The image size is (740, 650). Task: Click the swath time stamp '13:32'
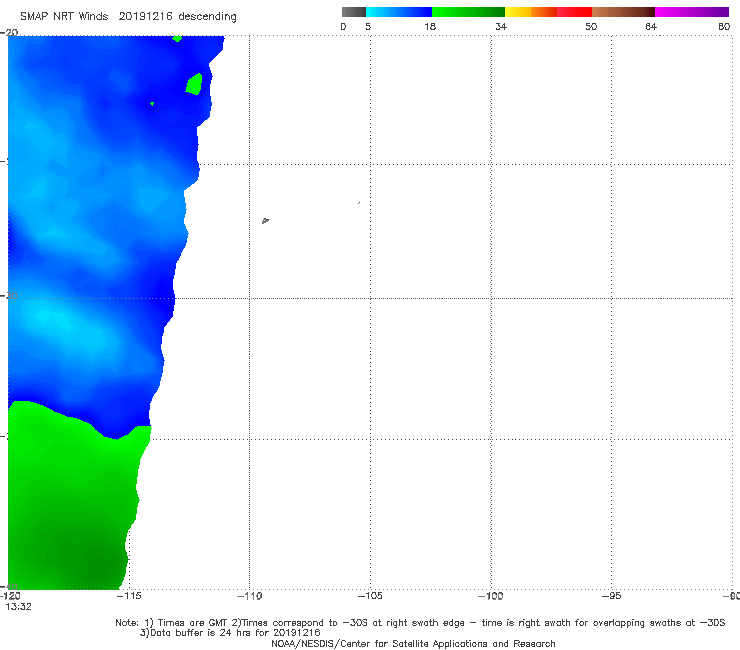[18, 607]
